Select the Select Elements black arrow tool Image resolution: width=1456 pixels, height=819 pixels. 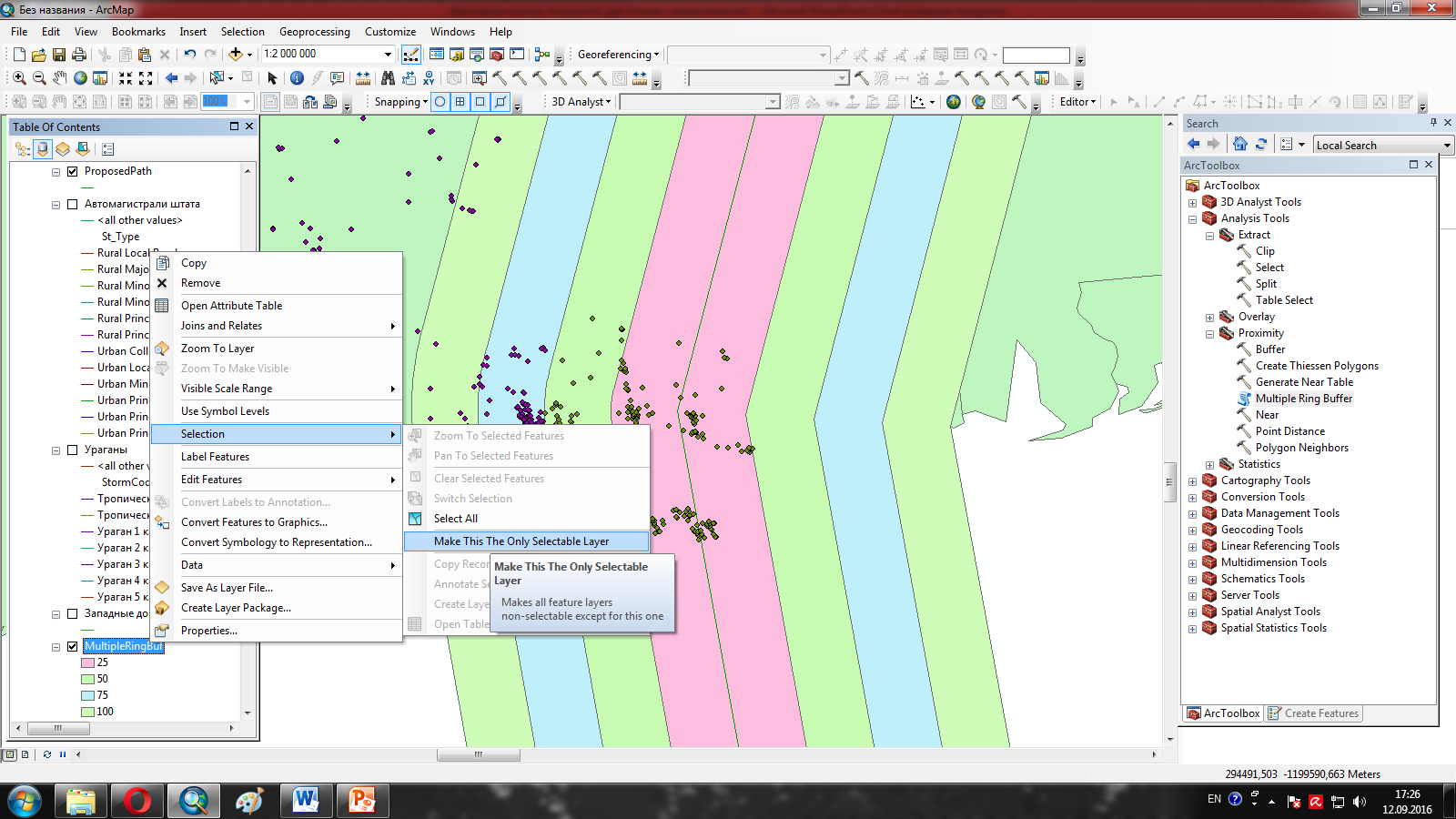tap(272, 78)
